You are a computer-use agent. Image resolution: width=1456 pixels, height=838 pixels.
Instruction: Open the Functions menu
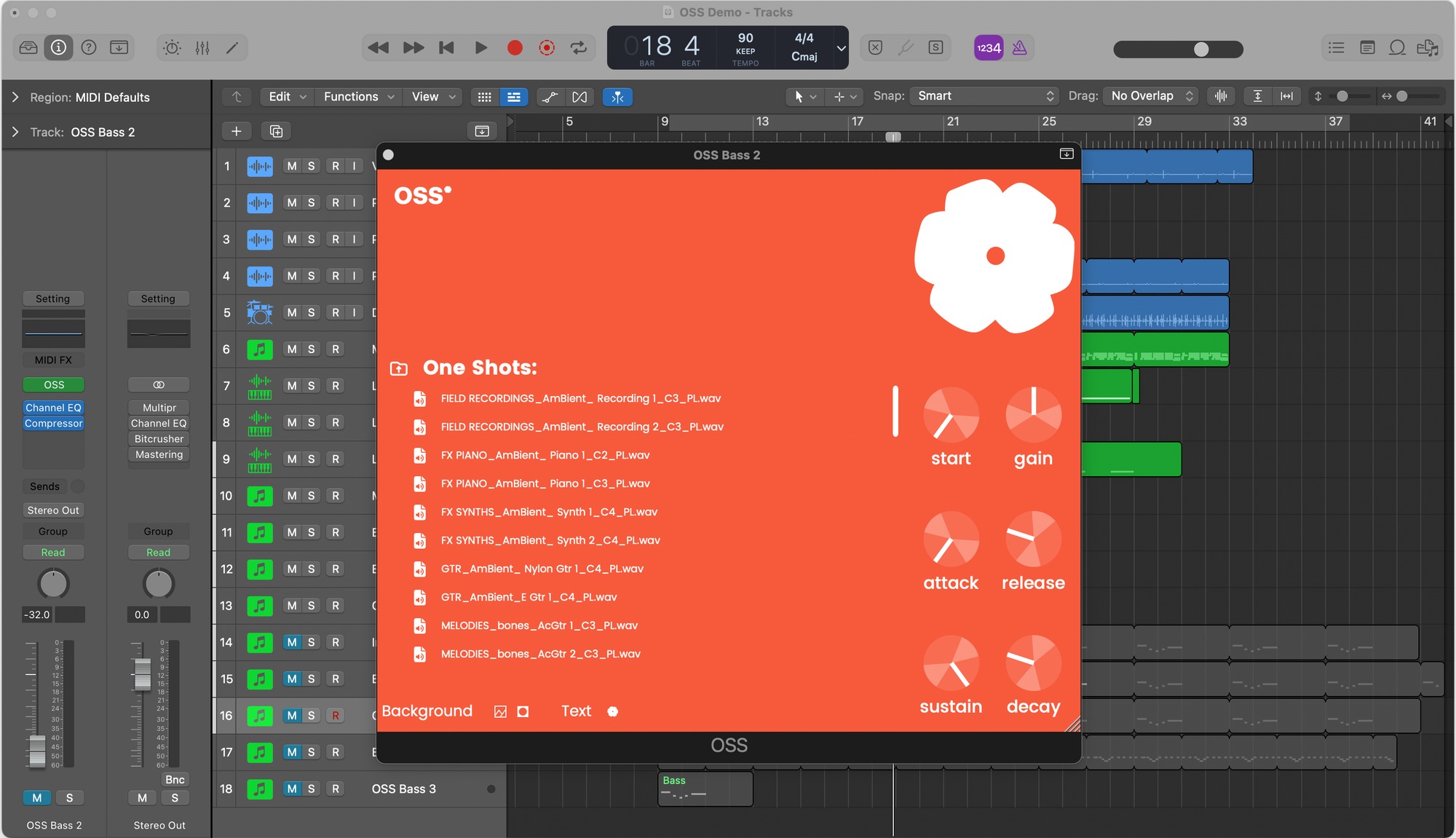[358, 97]
